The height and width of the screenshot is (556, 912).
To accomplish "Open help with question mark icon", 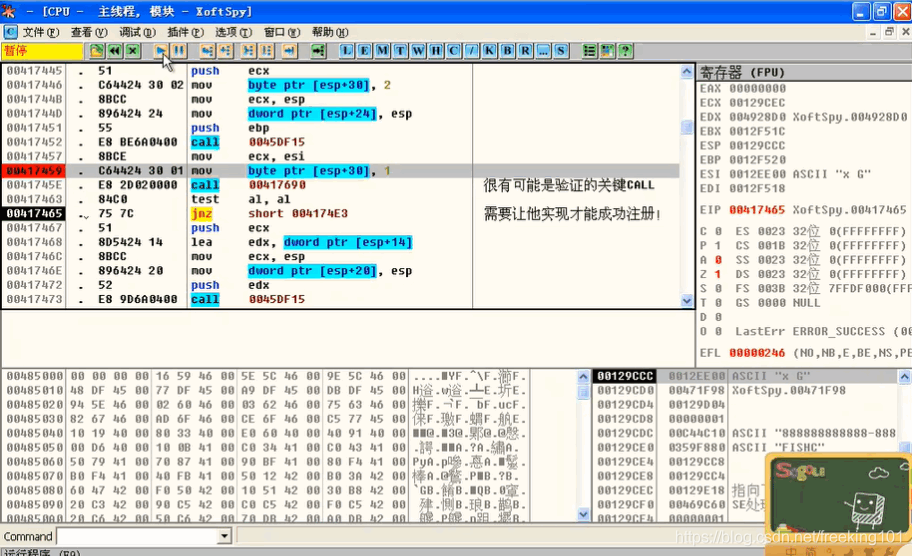I will [625, 51].
